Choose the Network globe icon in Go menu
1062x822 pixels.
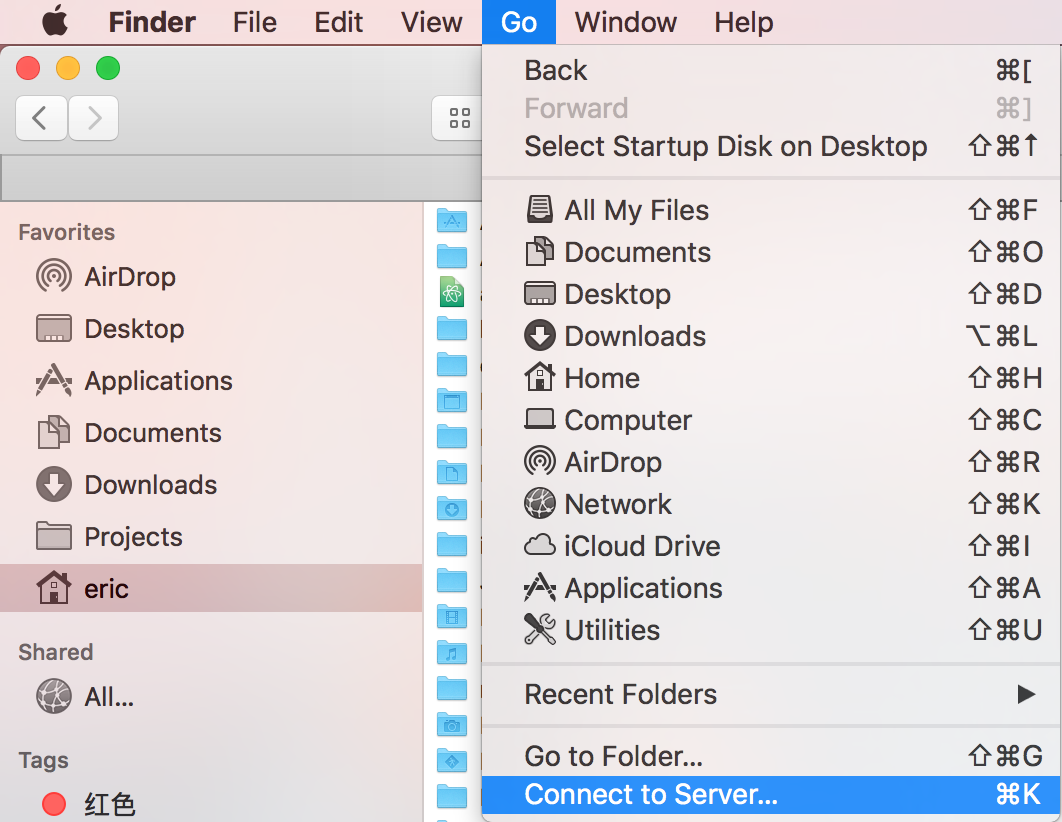point(540,504)
